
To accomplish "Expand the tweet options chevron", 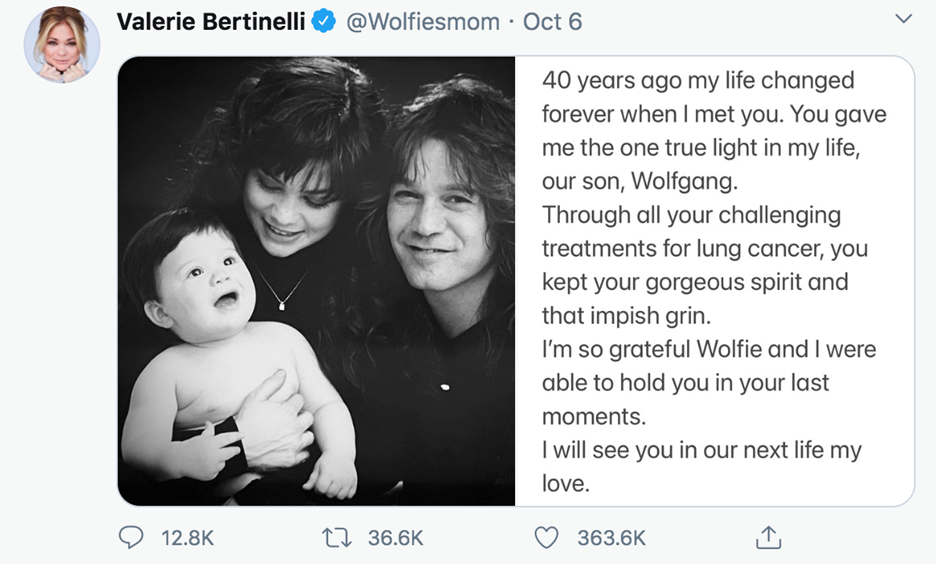I will coord(903,19).
